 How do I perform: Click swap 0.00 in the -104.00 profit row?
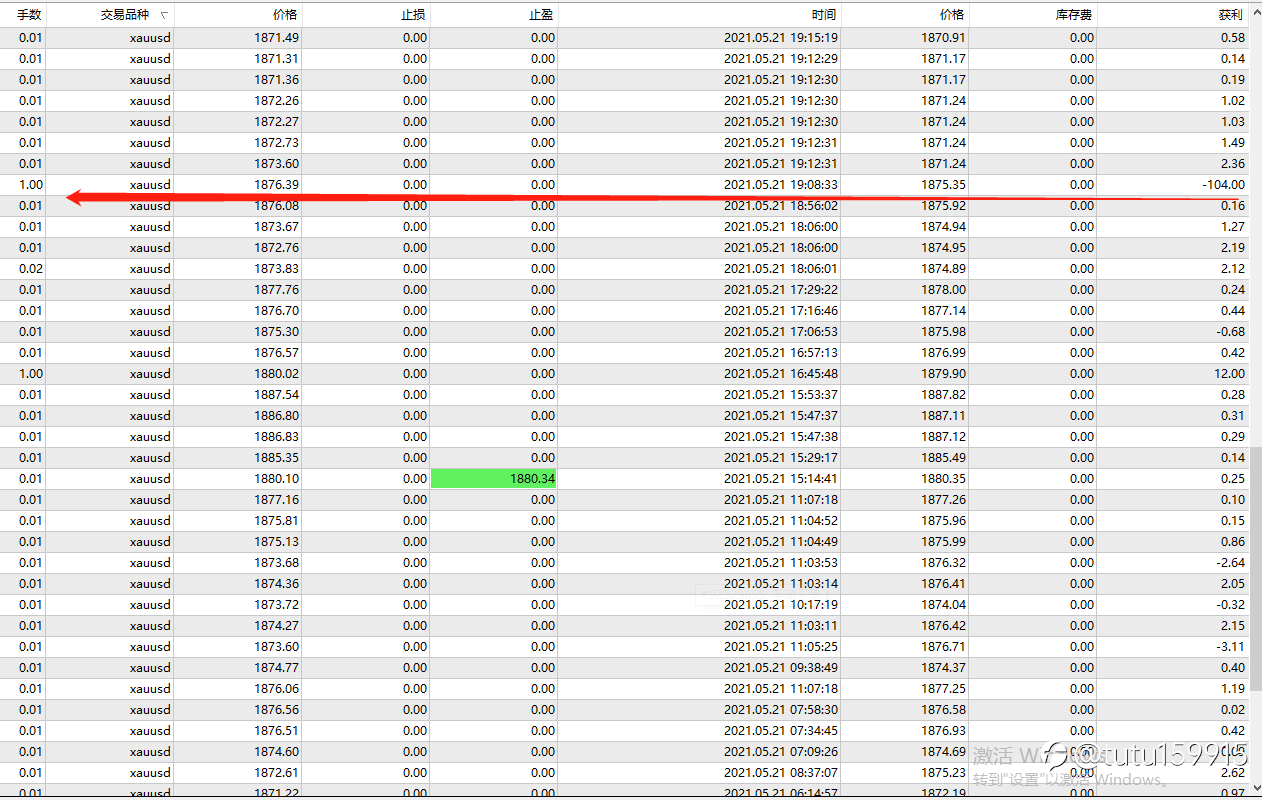1082,185
